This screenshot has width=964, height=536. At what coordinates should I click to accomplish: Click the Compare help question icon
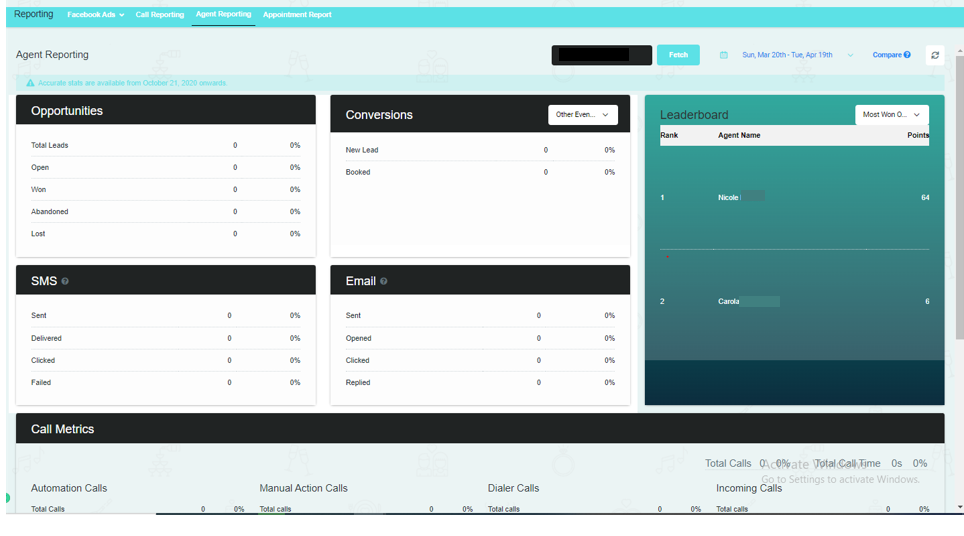pos(907,55)
